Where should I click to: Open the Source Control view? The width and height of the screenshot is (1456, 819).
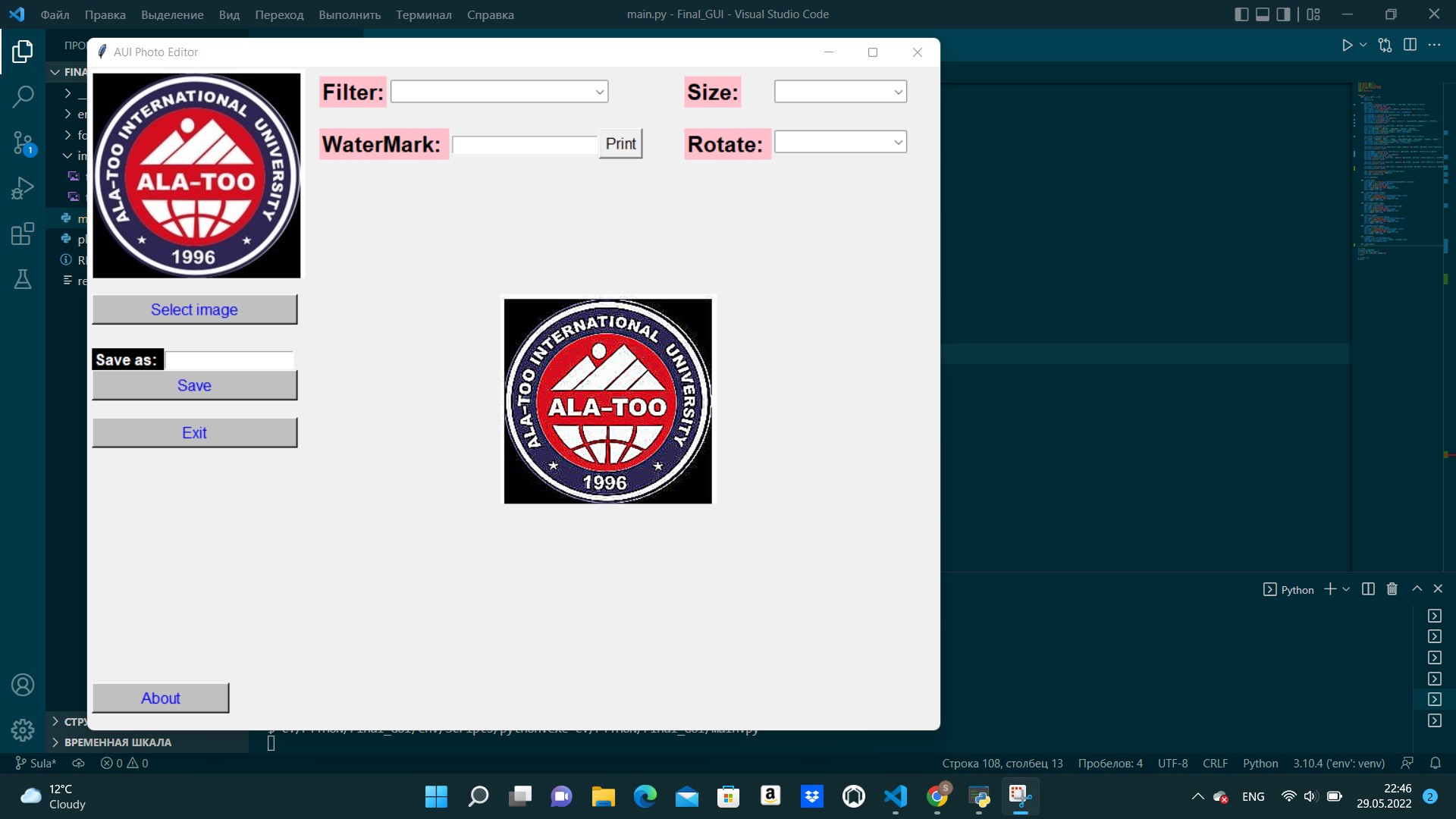[23, 143]
